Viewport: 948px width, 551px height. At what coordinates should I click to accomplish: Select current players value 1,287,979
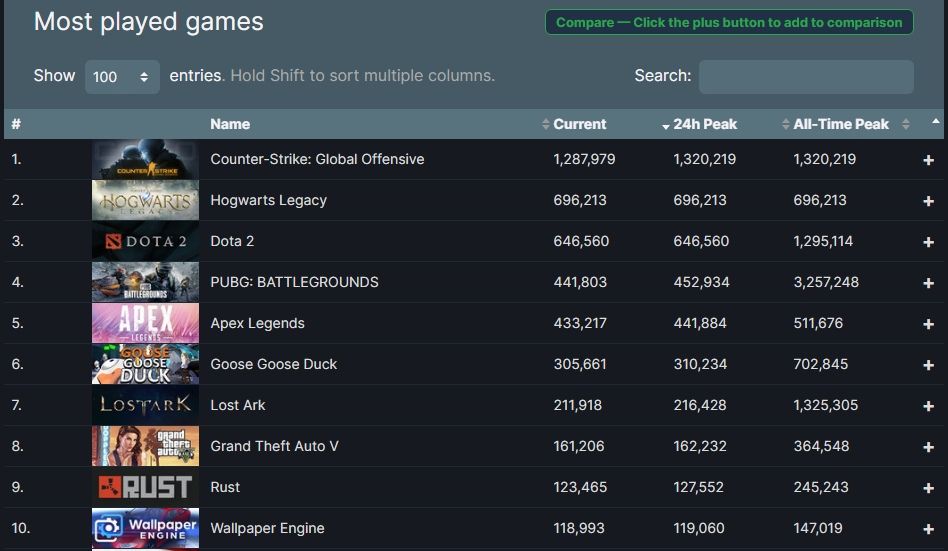coord(584,159)
